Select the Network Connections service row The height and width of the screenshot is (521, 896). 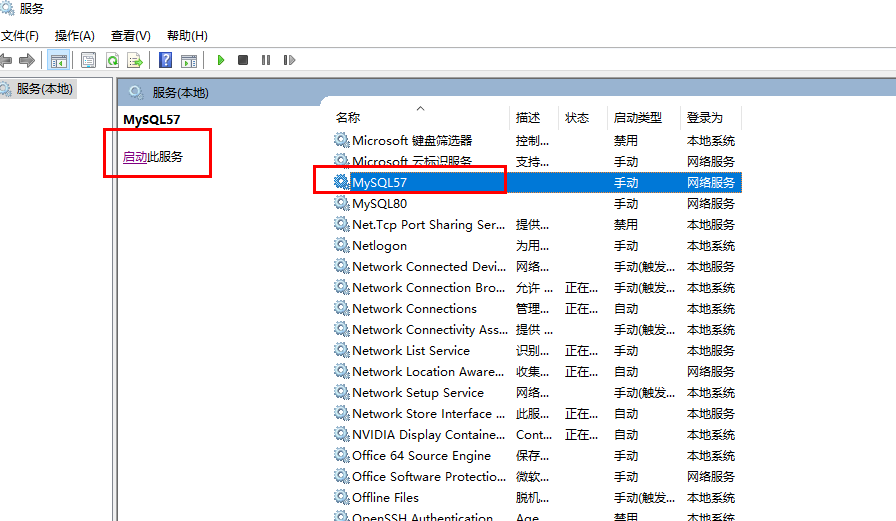[537, 308]
